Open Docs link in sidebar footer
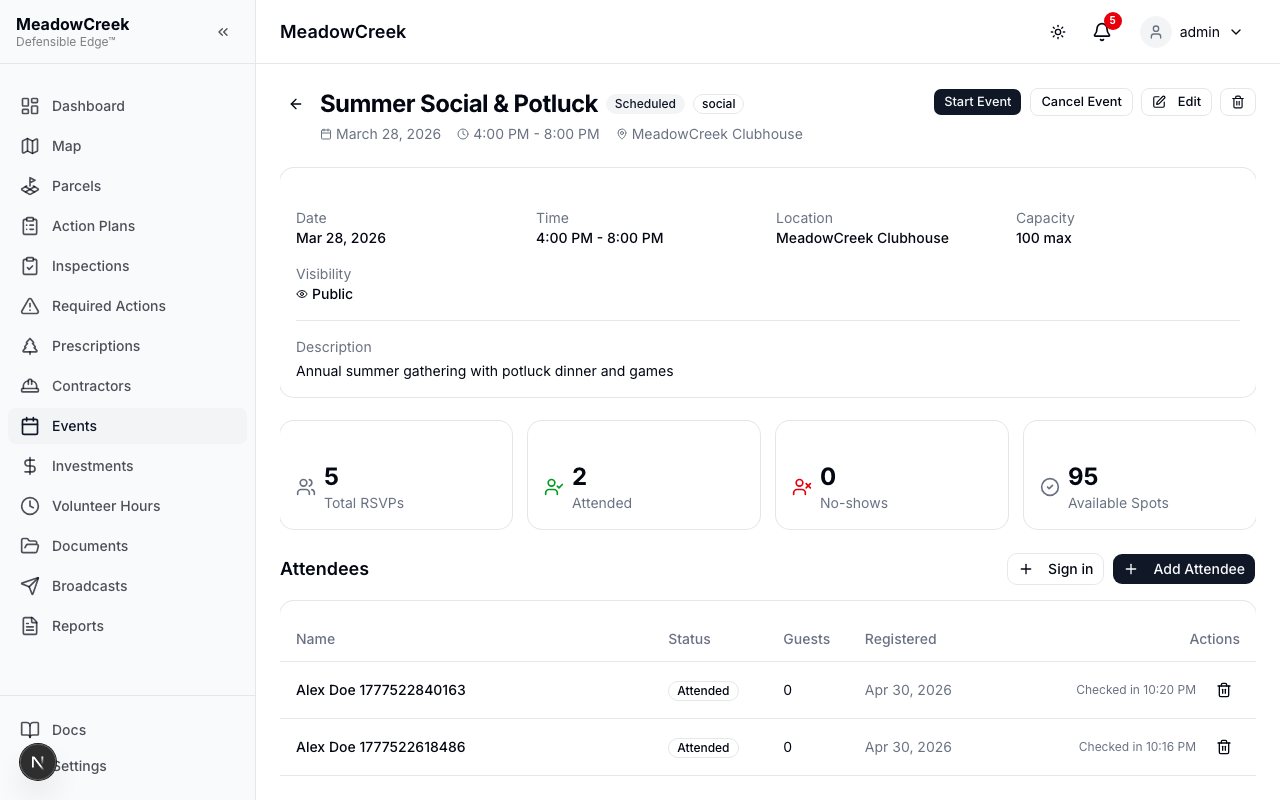Screen dimensions: 1280x800 (127, 730)
